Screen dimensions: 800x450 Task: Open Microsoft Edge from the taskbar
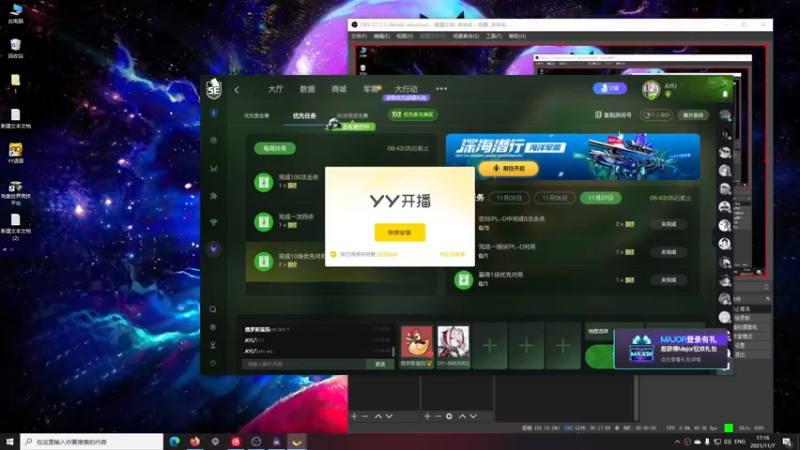coord(174,441)
